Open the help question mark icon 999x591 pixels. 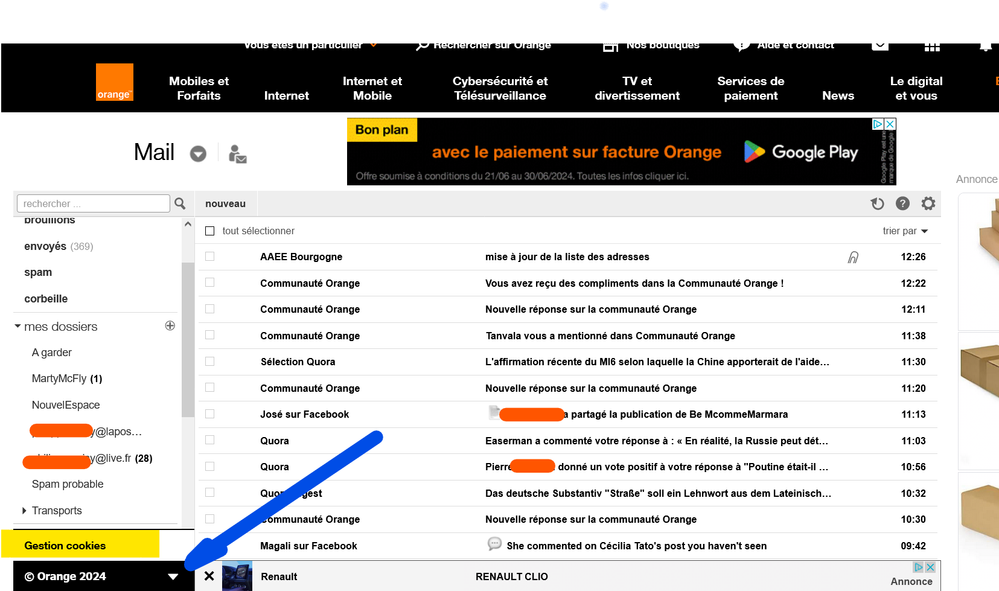click(x=903, y=204)
